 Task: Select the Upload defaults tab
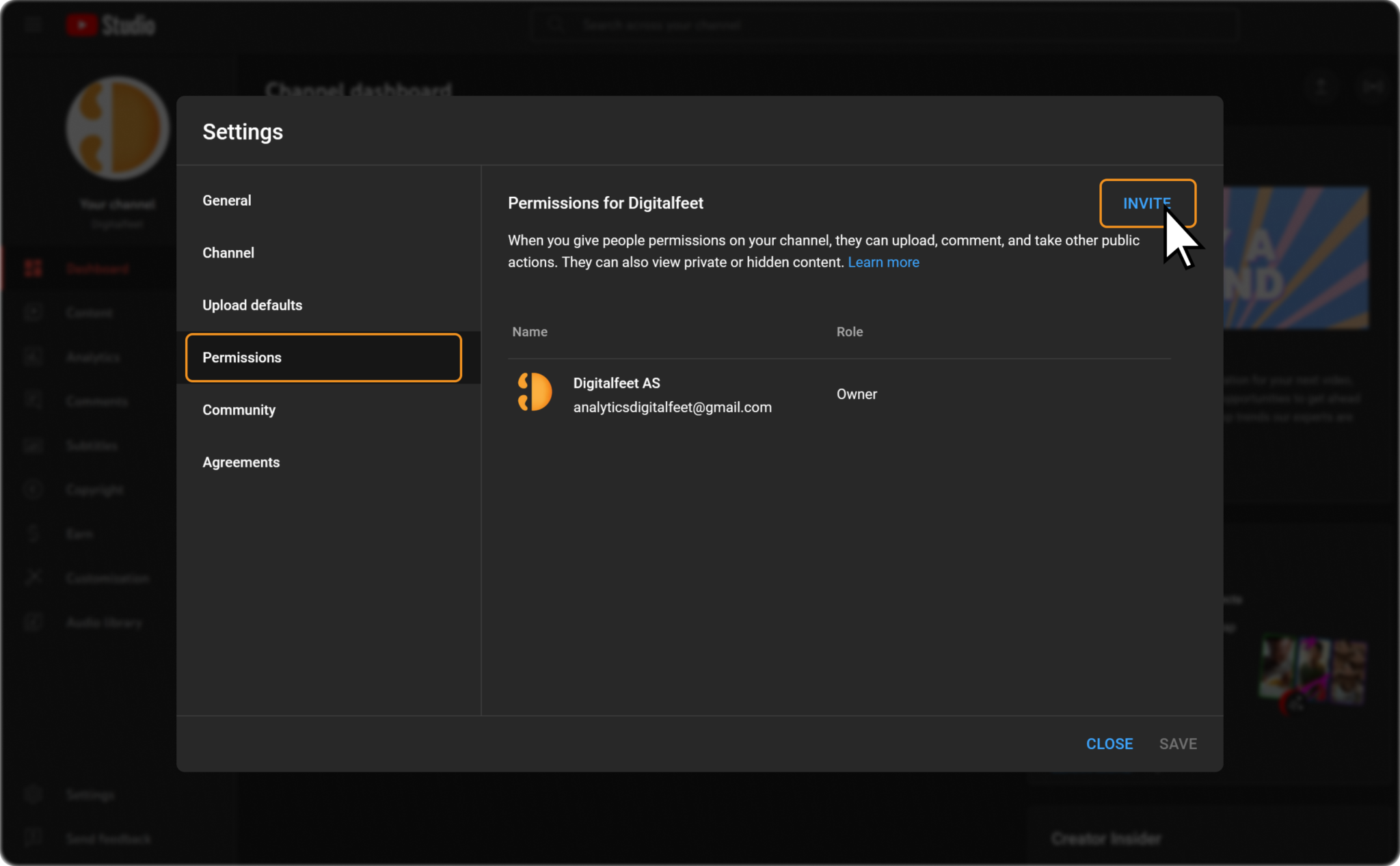coord(252,305)
